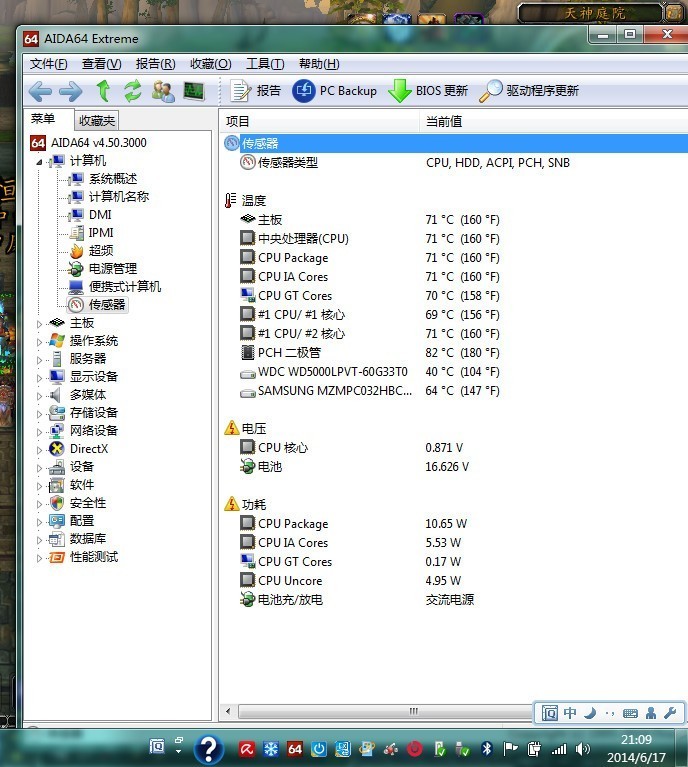Open the 工具(T) menu
688x767 pixels.
point(264,64)
